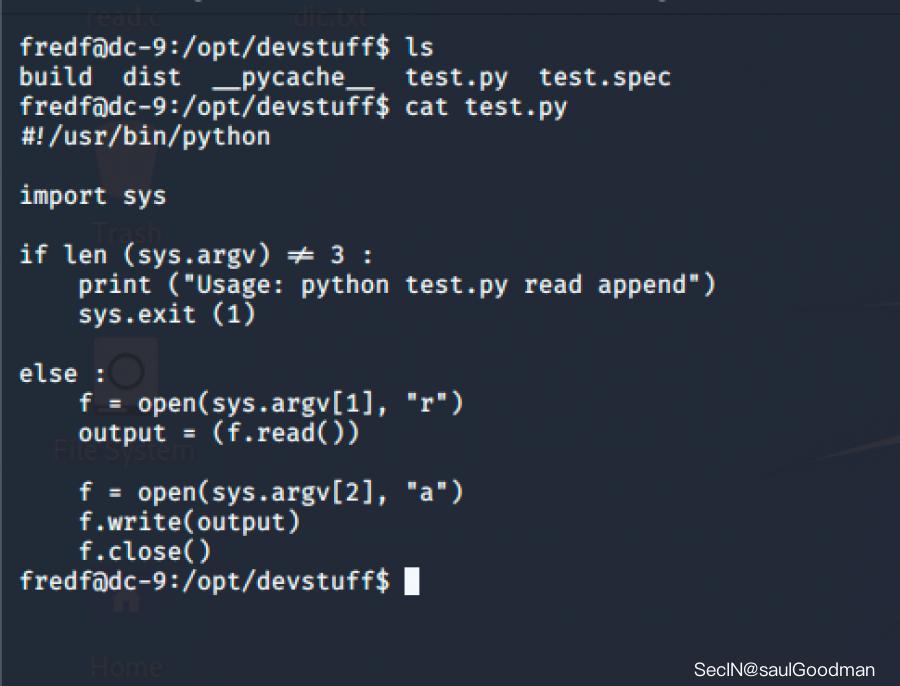The height and width of the screenshot is (686, 900).
Task: Click the terminal cursor block at the prompt
Action: coord(412,581)
